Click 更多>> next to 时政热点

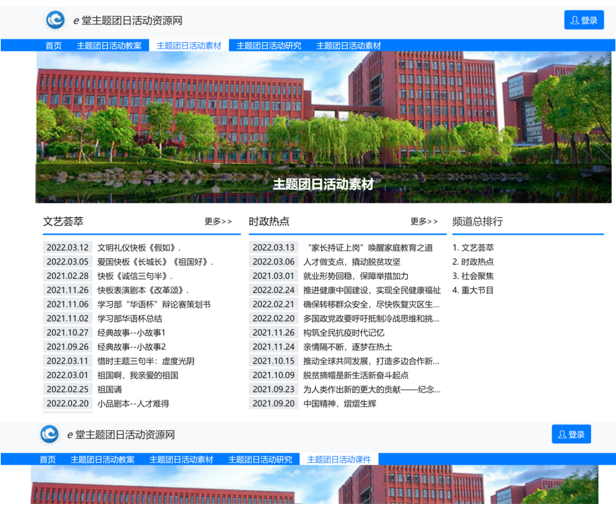click(424, 221)
